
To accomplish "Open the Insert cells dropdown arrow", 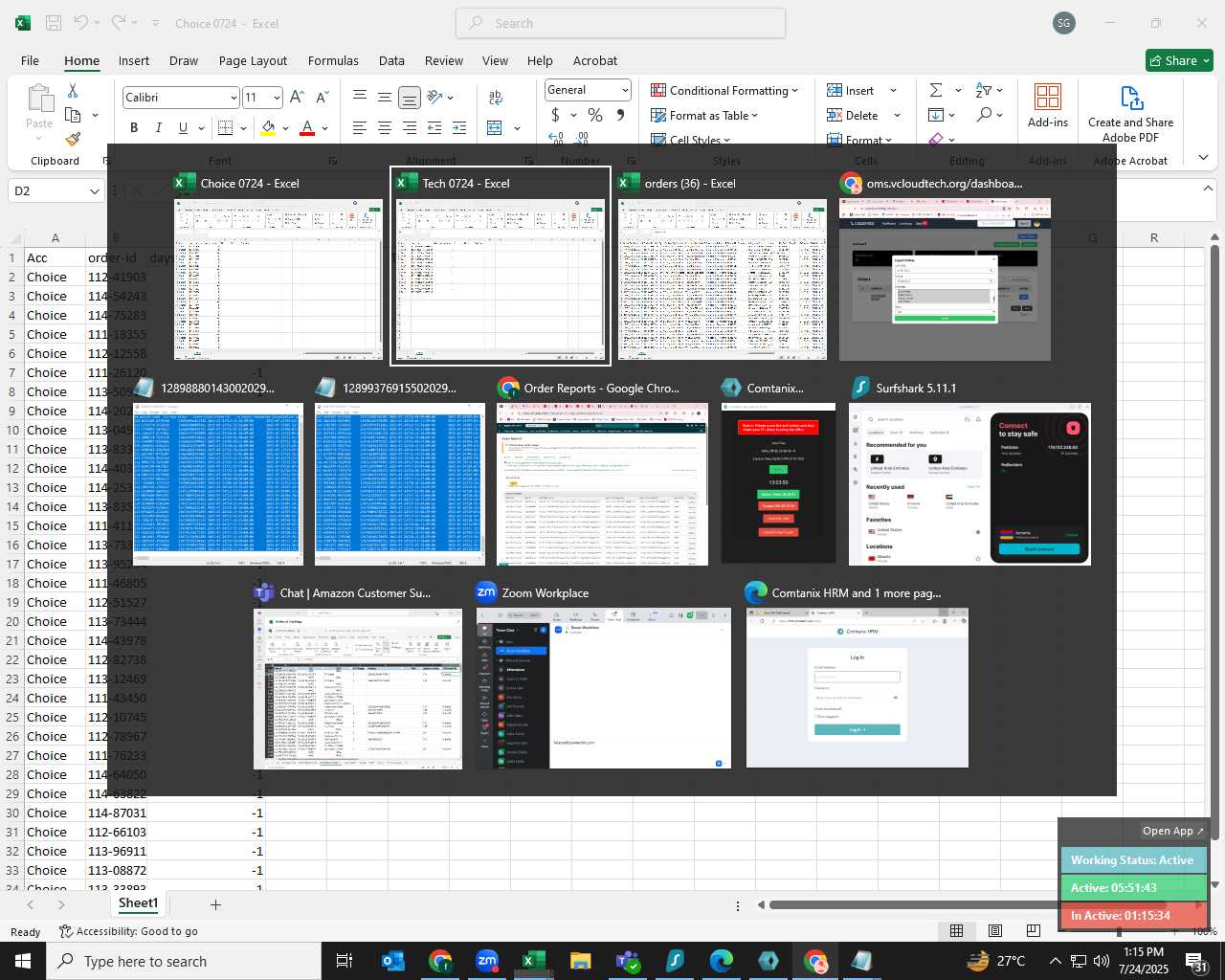I will click(x=894, y=90).
